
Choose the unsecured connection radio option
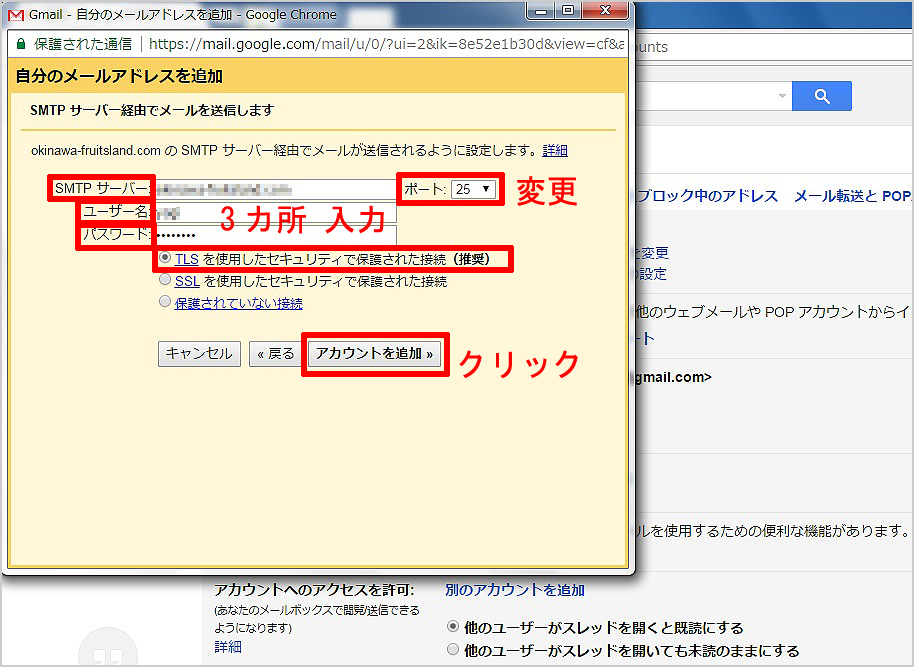[165, 303]
